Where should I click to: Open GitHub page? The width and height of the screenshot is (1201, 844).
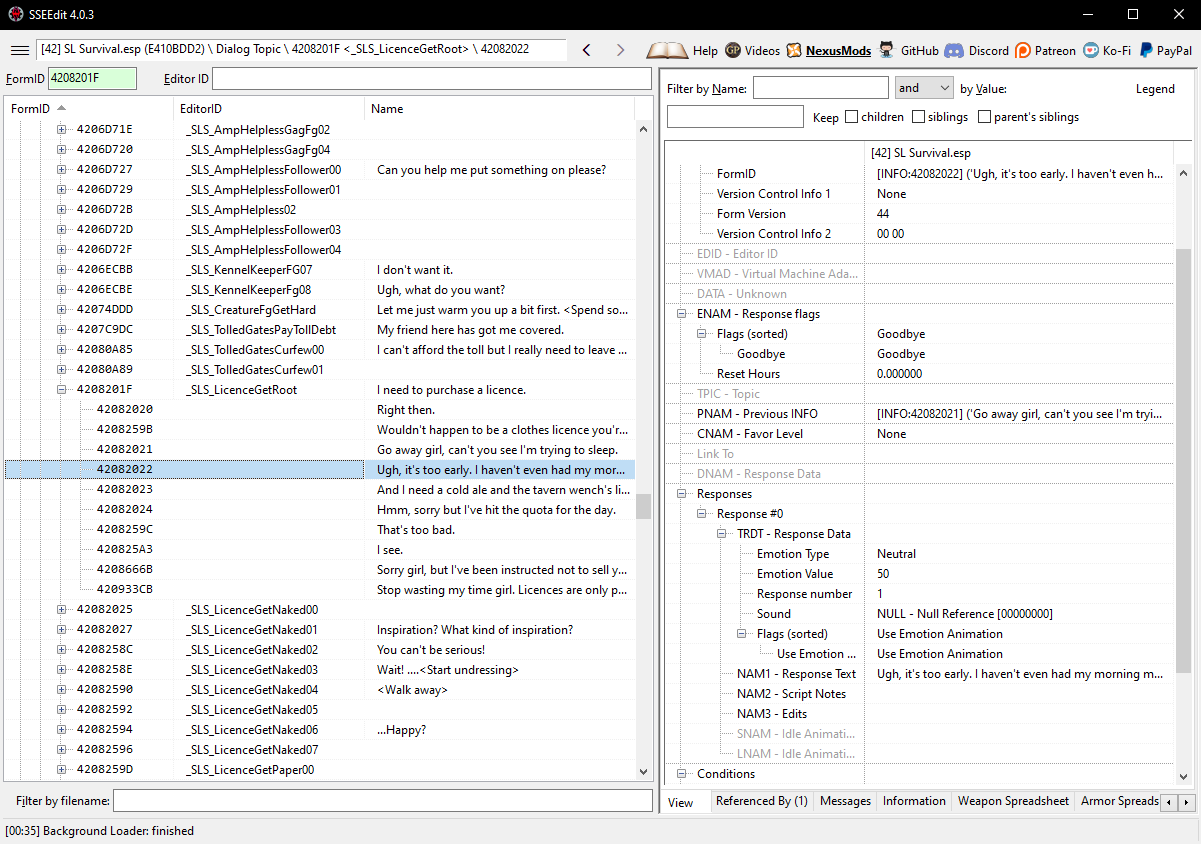click(x=909, y=50)
